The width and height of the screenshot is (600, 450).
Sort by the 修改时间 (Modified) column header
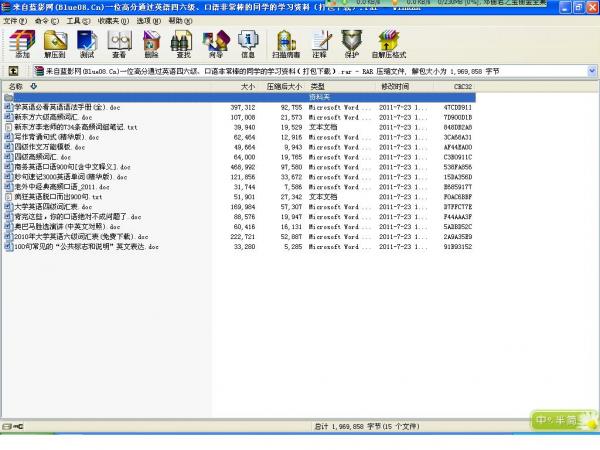395,86
